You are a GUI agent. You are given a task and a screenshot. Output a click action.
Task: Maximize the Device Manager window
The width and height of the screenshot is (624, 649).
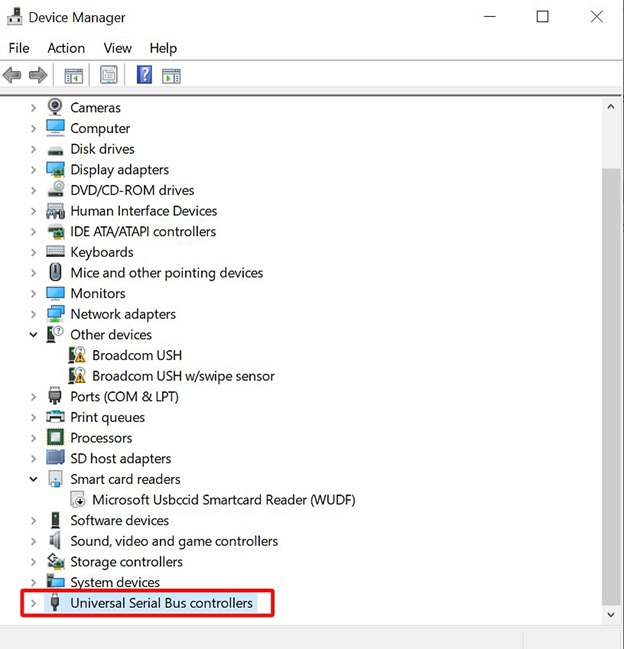pos(542,17)
